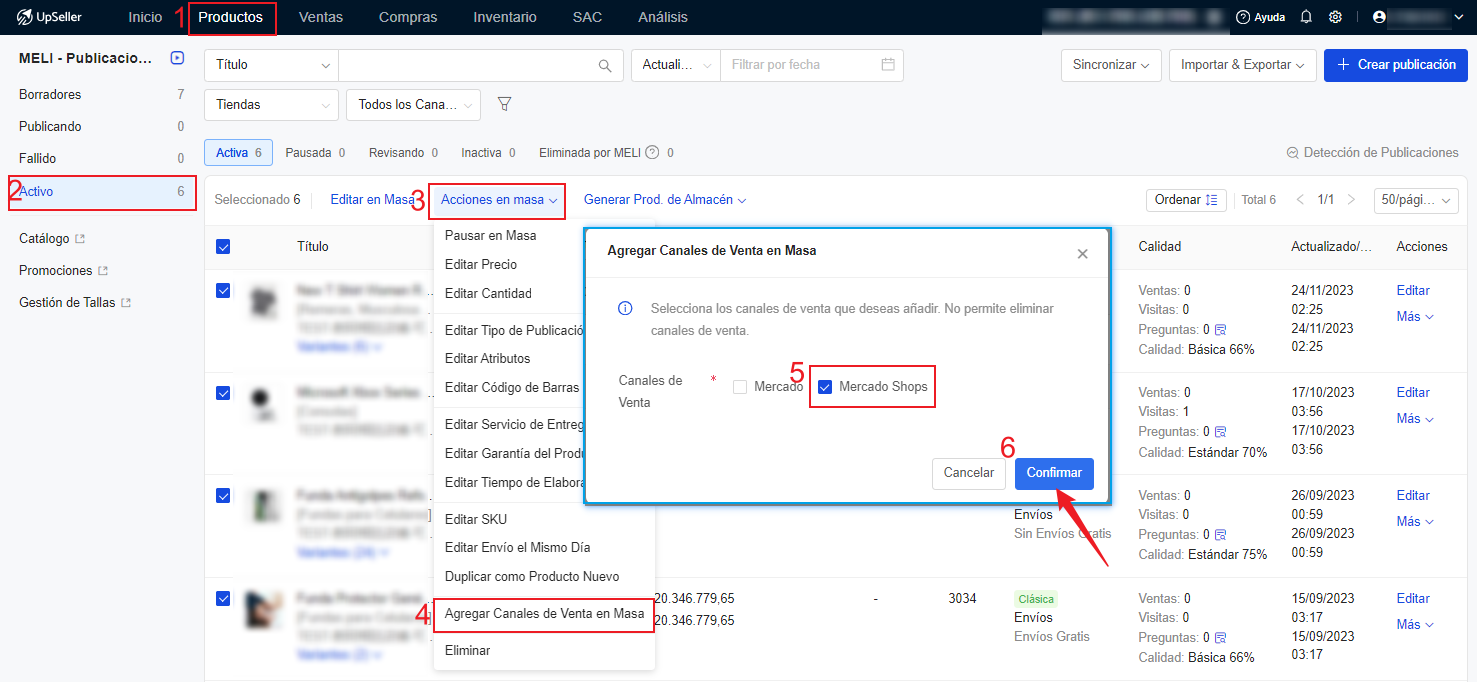This screenshot has height=682, width=1477.
Task: Uncheck the row updated 26/09/2023 checkbox
Action: point(223,496)
